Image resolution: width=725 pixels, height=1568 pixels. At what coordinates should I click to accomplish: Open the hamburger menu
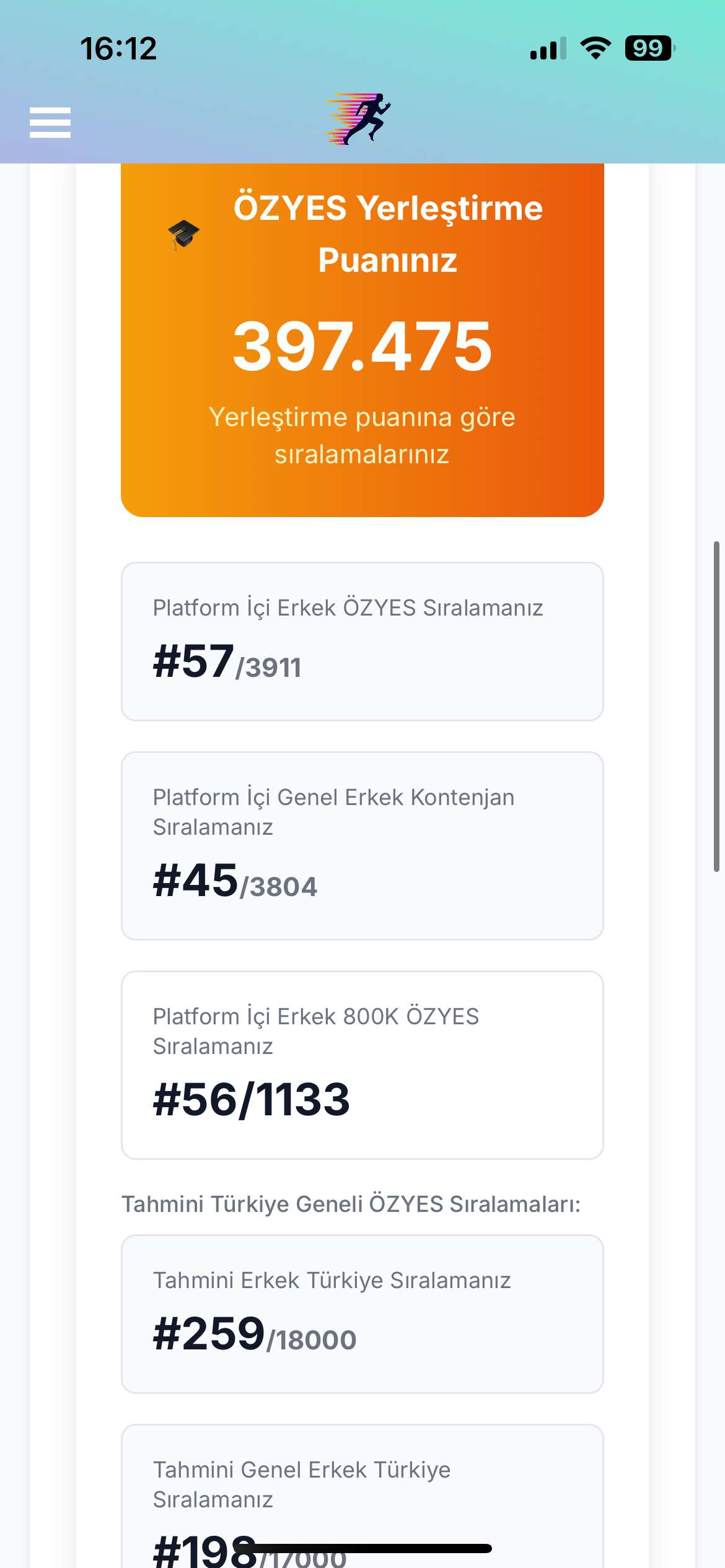tap(50, 122)
